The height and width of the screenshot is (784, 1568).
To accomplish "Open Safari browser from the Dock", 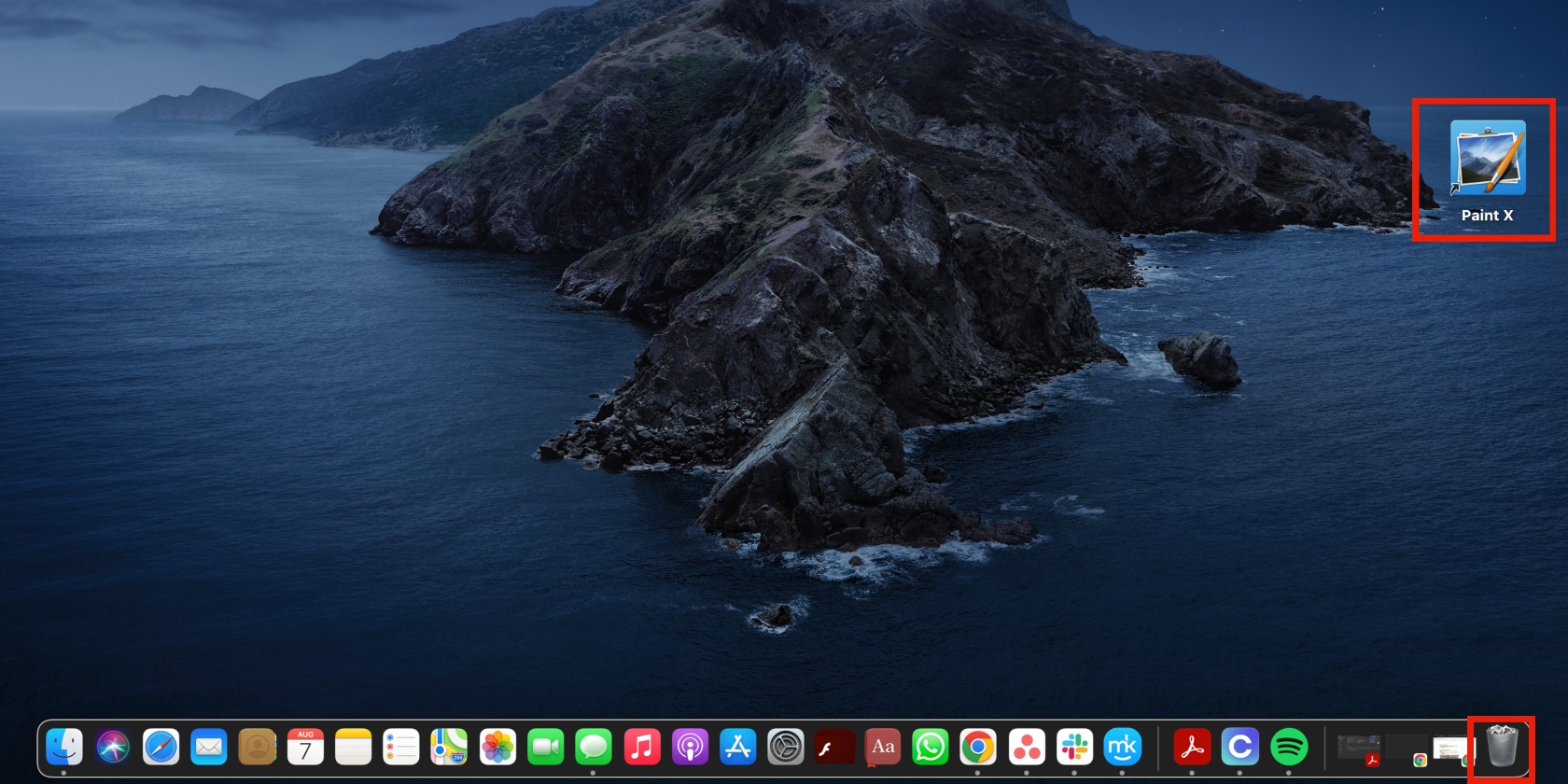I will (161, 747).
